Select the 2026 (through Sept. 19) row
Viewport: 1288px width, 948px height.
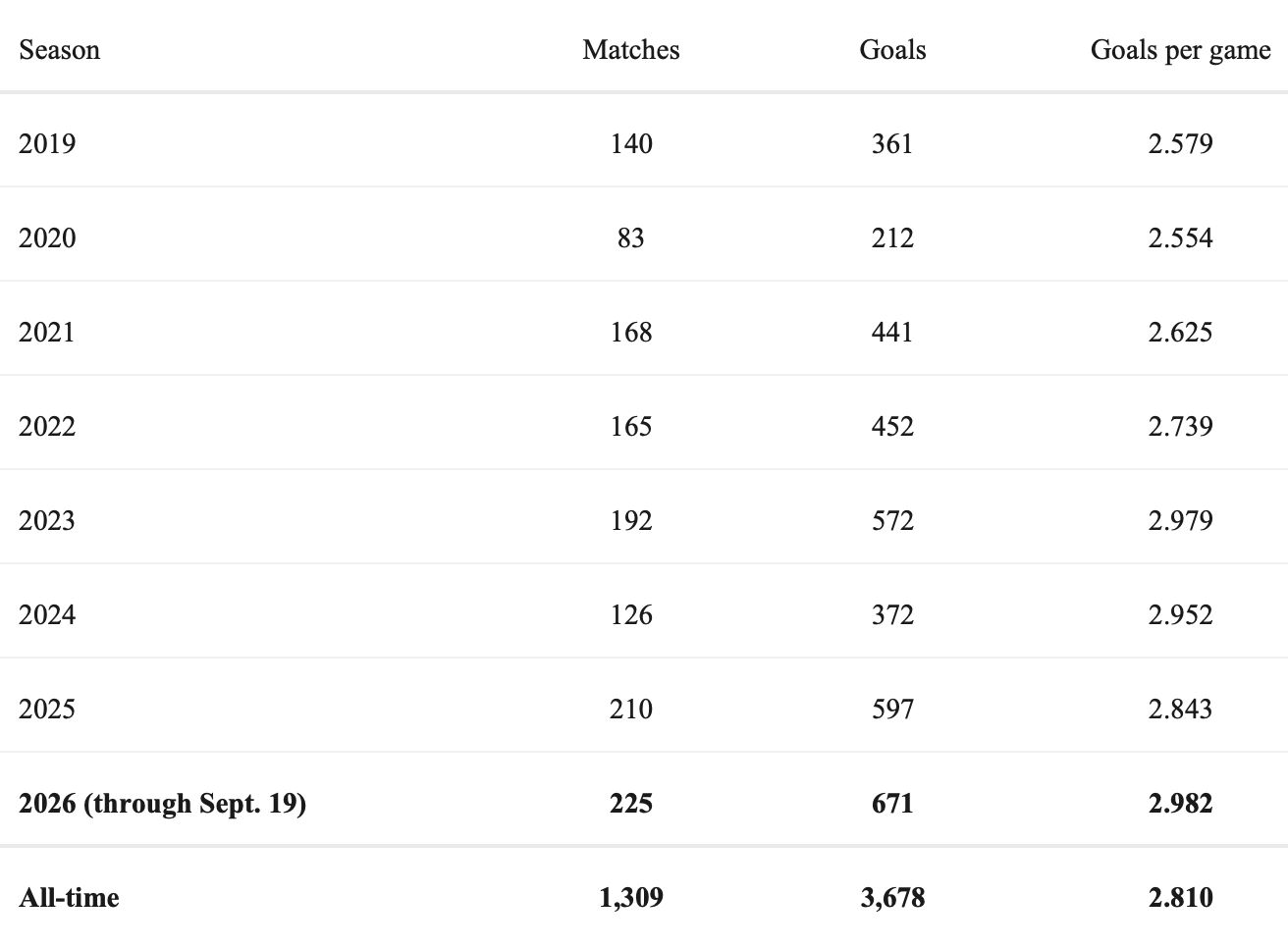coord(644,804)
